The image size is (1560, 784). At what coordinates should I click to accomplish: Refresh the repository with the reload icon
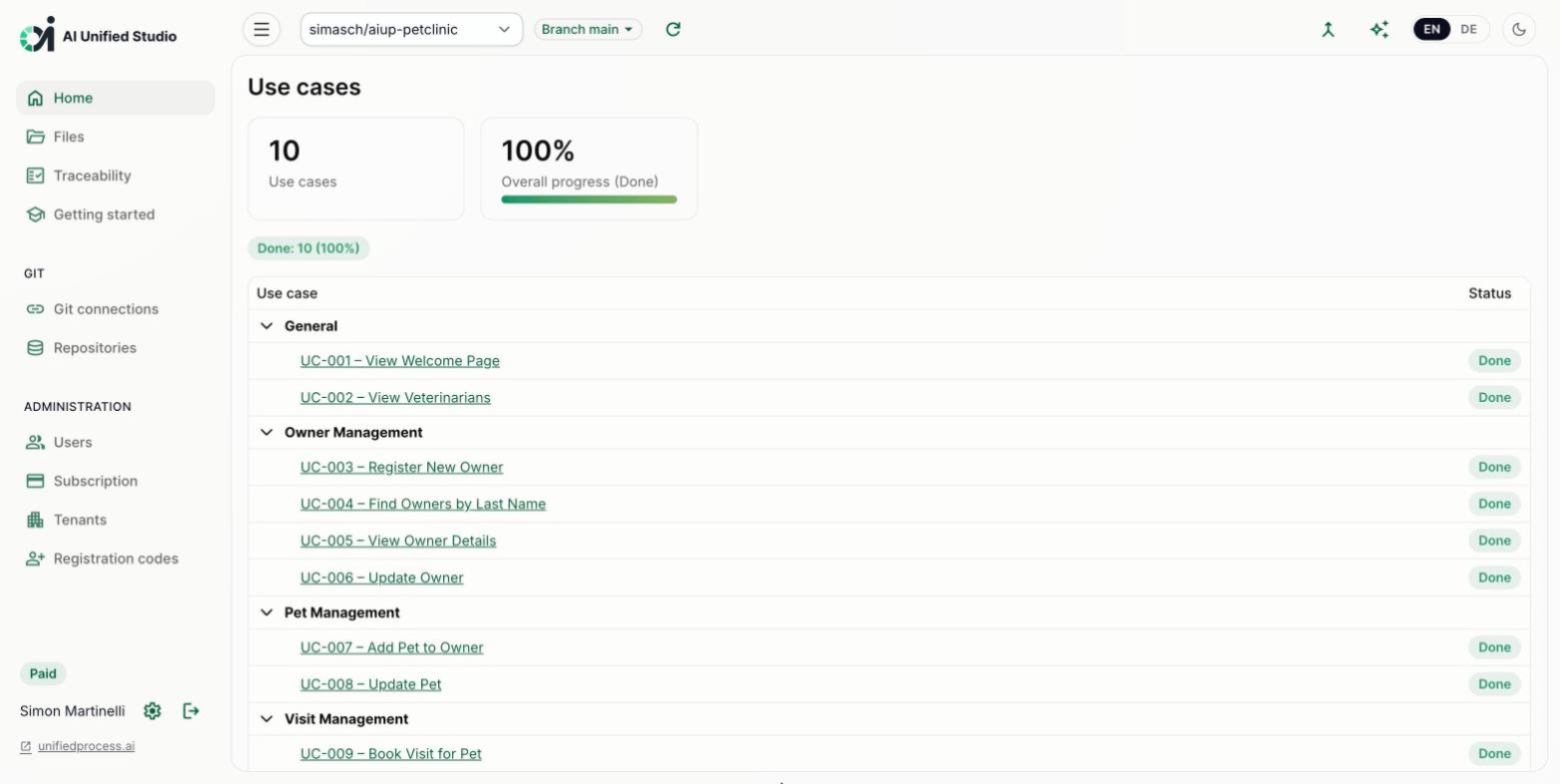pos(673,29)
